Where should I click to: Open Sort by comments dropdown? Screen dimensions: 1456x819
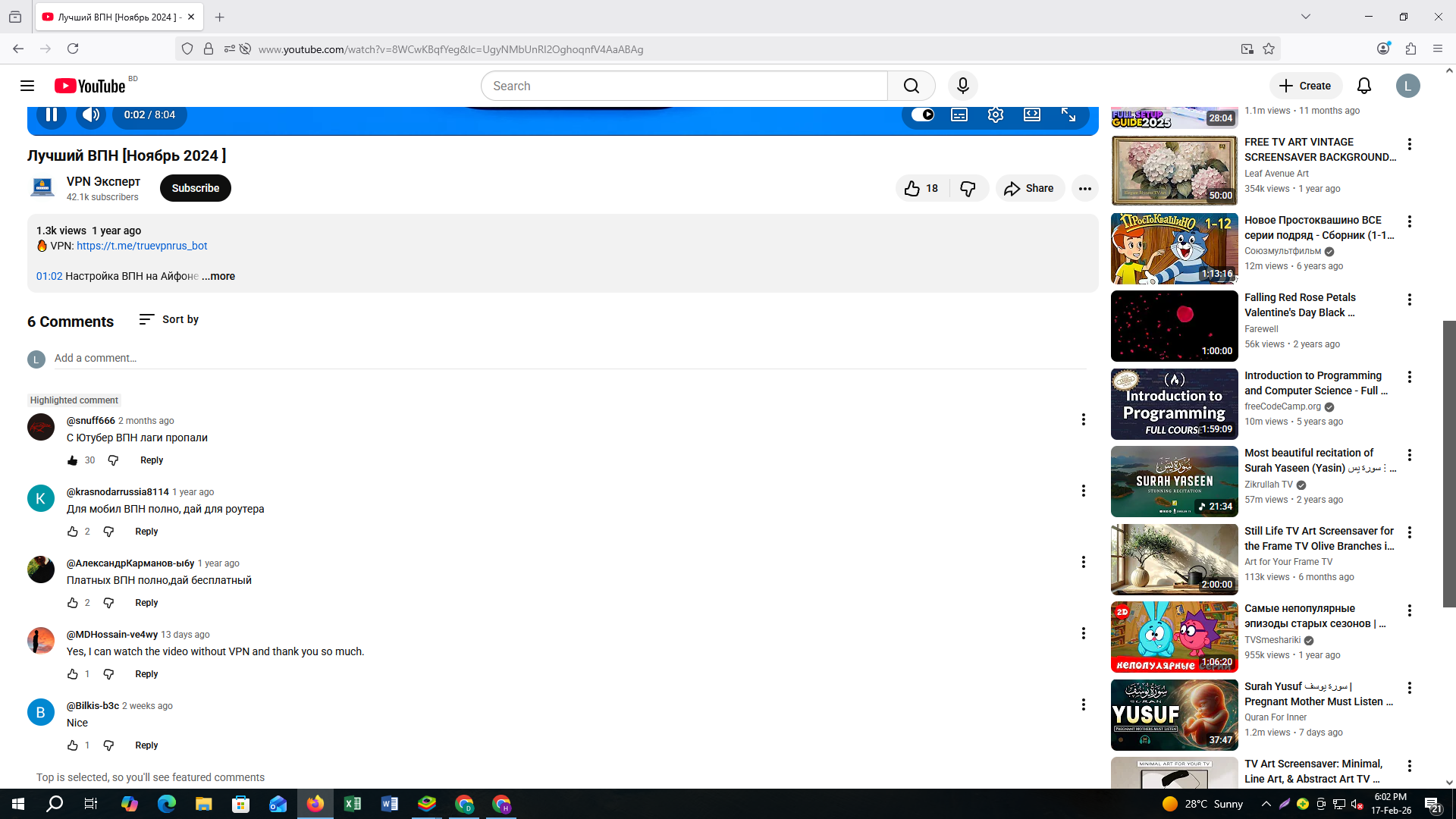[x=168, y=319]
